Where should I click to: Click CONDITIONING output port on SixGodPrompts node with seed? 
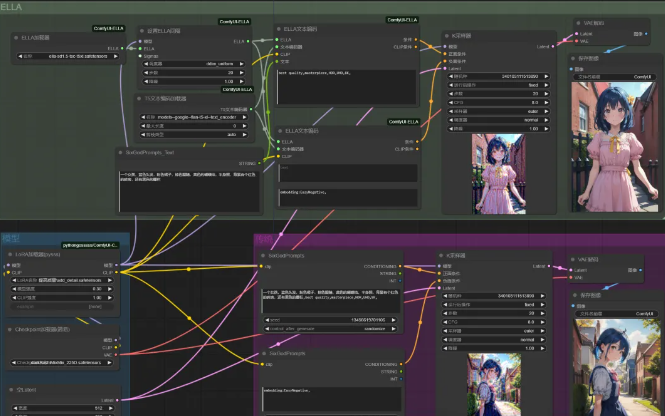tap(400, 266)
